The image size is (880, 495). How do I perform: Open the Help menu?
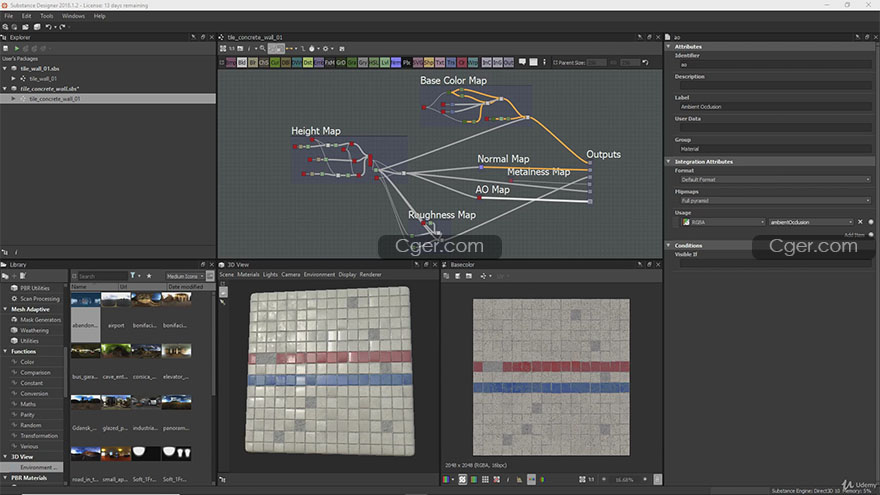99,16
